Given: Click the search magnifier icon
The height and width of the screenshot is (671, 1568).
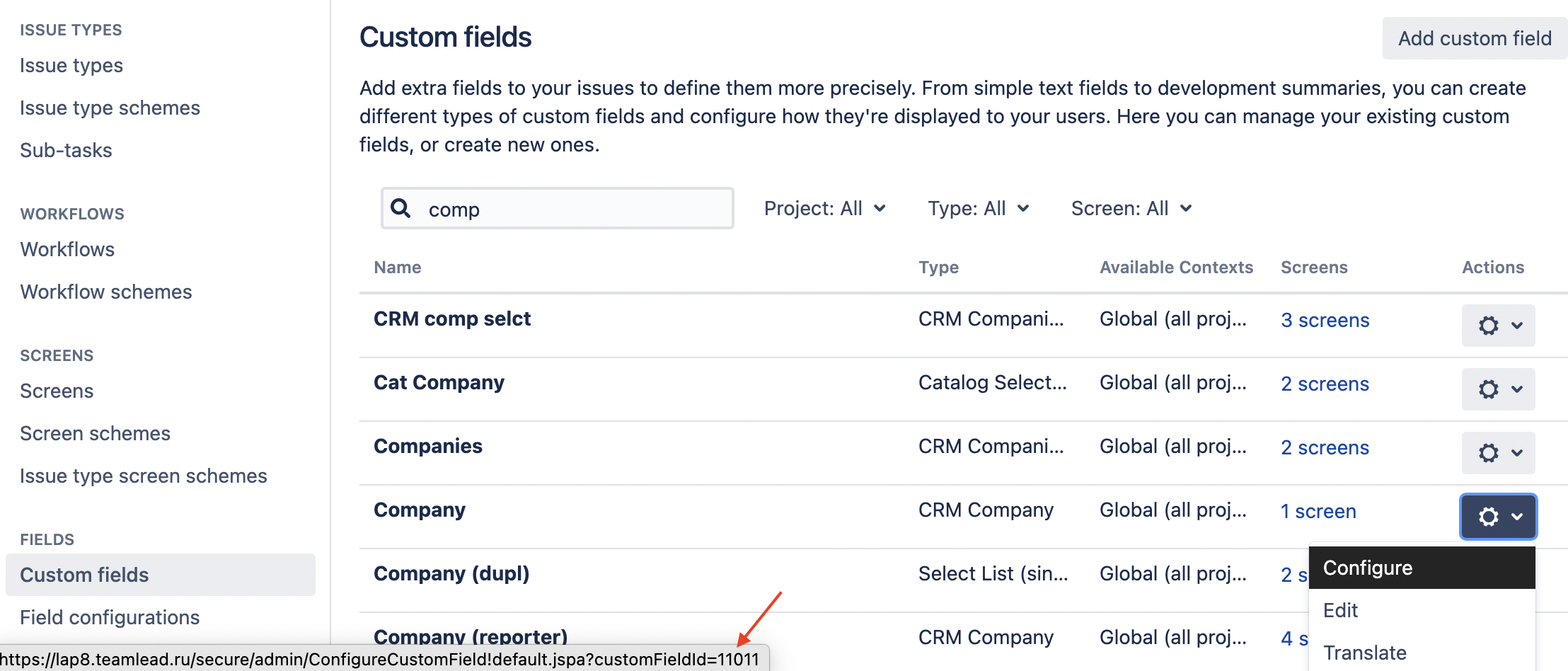Looking at the screenshot, I should click(x=400, y=208).
